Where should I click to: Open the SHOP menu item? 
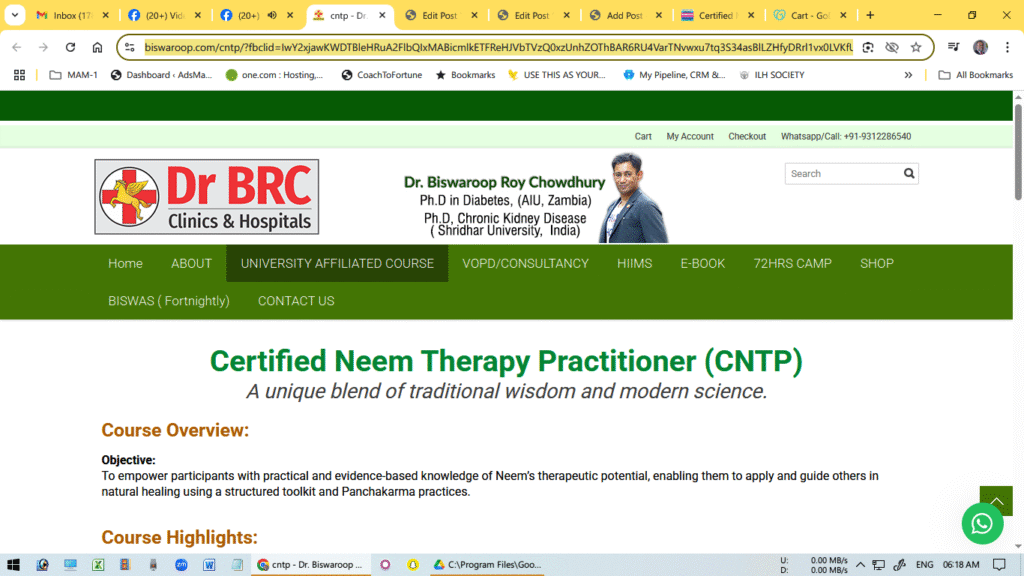[x=876, y=264]
